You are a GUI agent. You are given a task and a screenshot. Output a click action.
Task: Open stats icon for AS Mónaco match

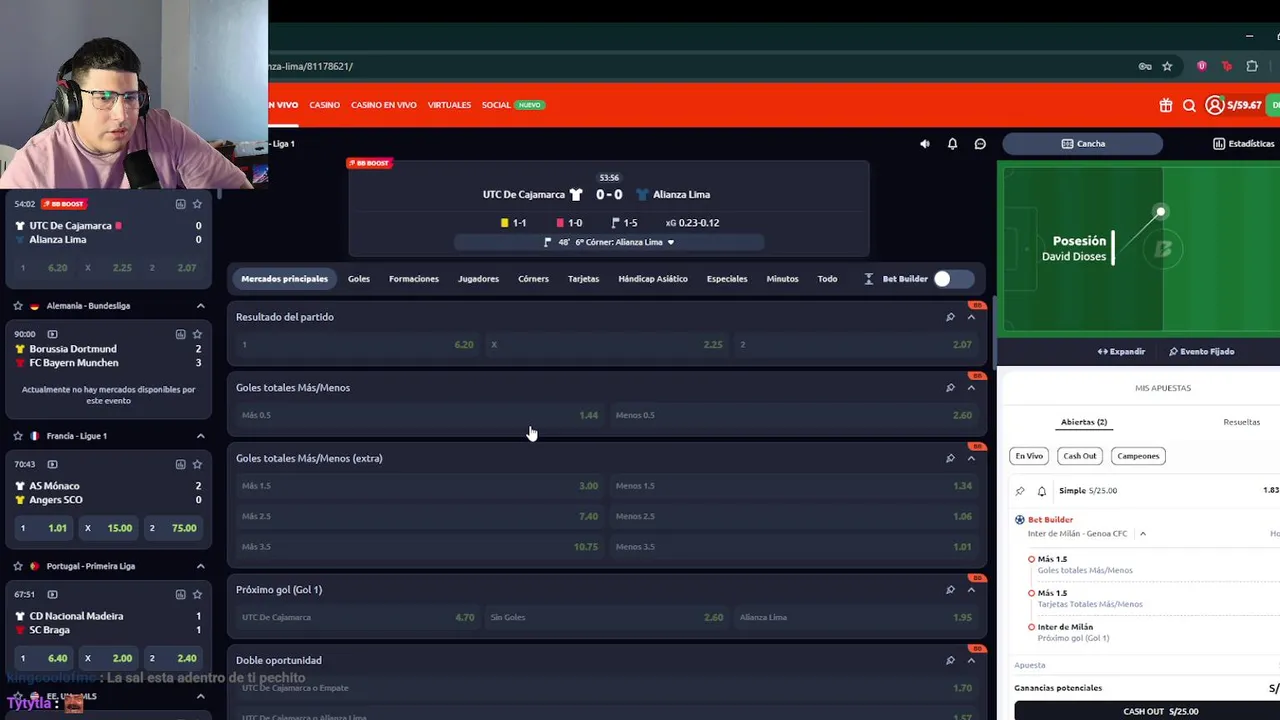pos(180,464)
